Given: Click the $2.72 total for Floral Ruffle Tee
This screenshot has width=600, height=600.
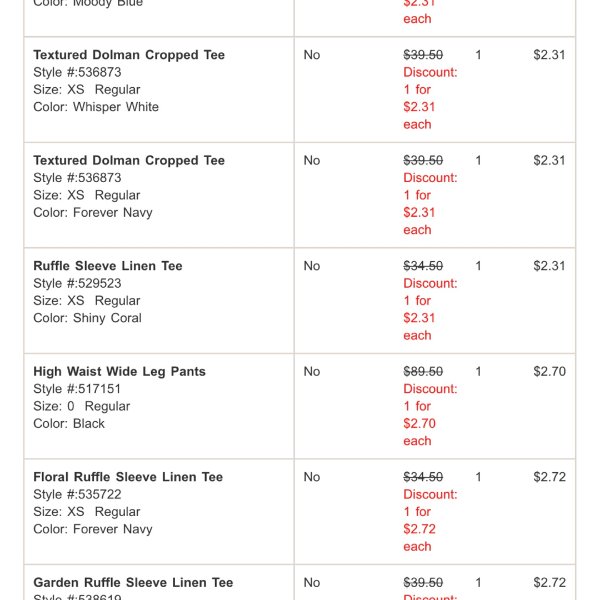Looking at the screenshot, I should [549, 477].
